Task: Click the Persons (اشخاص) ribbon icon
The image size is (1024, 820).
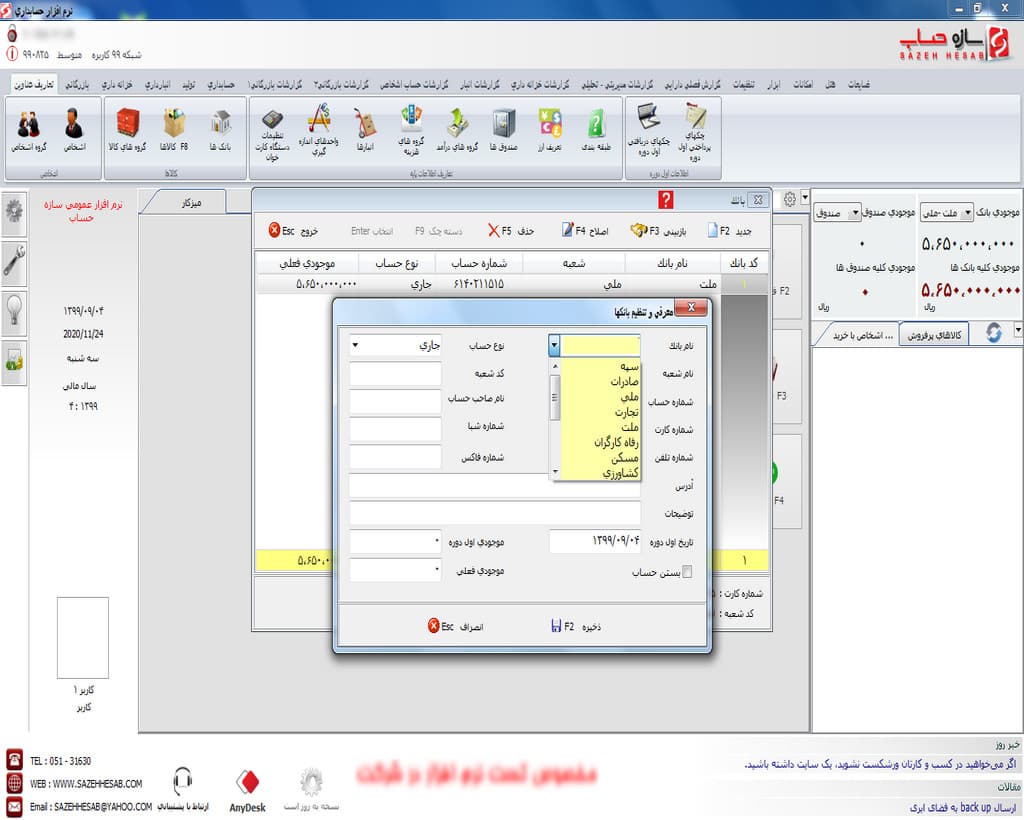Action: tap(73, 128)
